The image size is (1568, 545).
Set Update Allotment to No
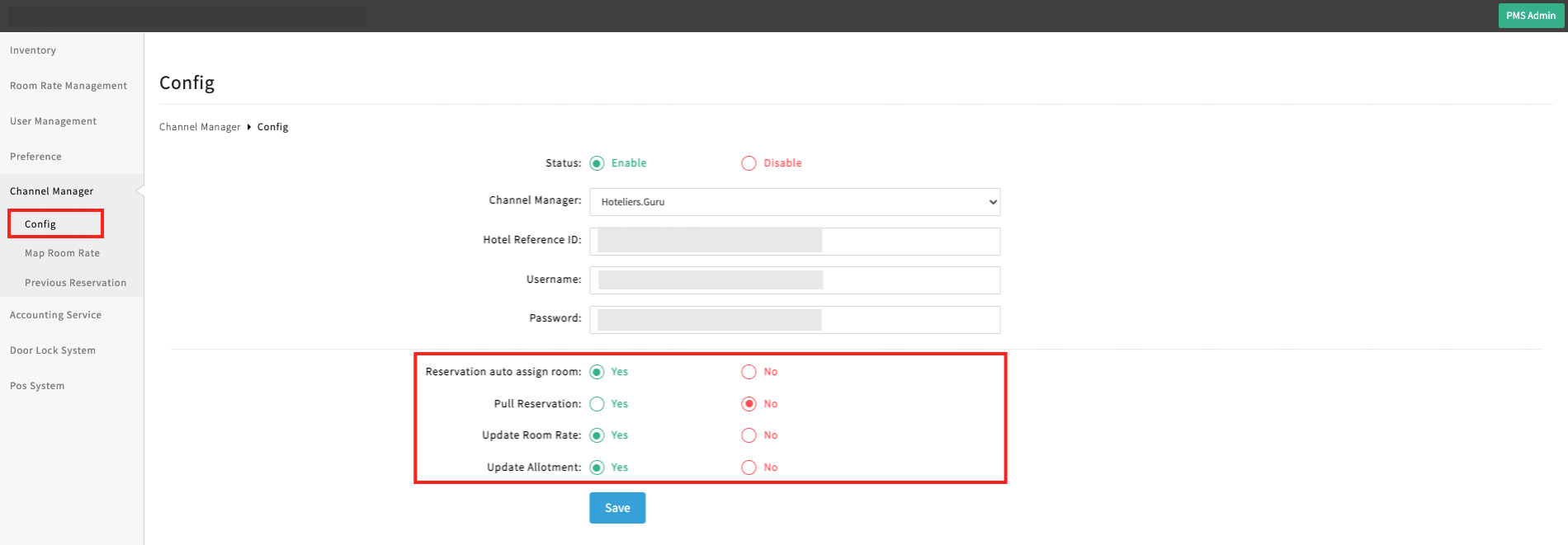pyautogui.click(x=749, y=467)
